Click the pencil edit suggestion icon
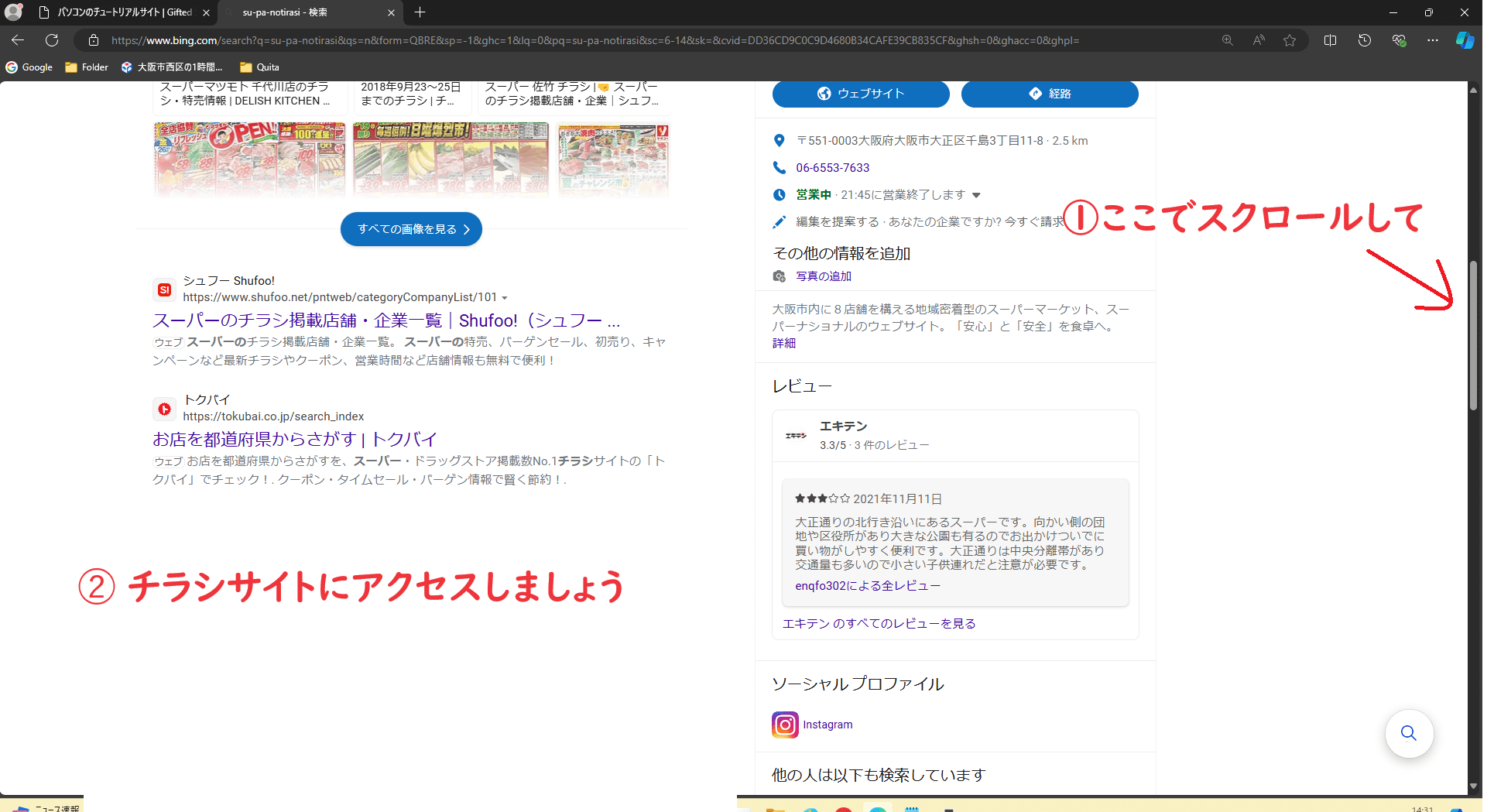The image size is (1494, 812). click(780, 222)
